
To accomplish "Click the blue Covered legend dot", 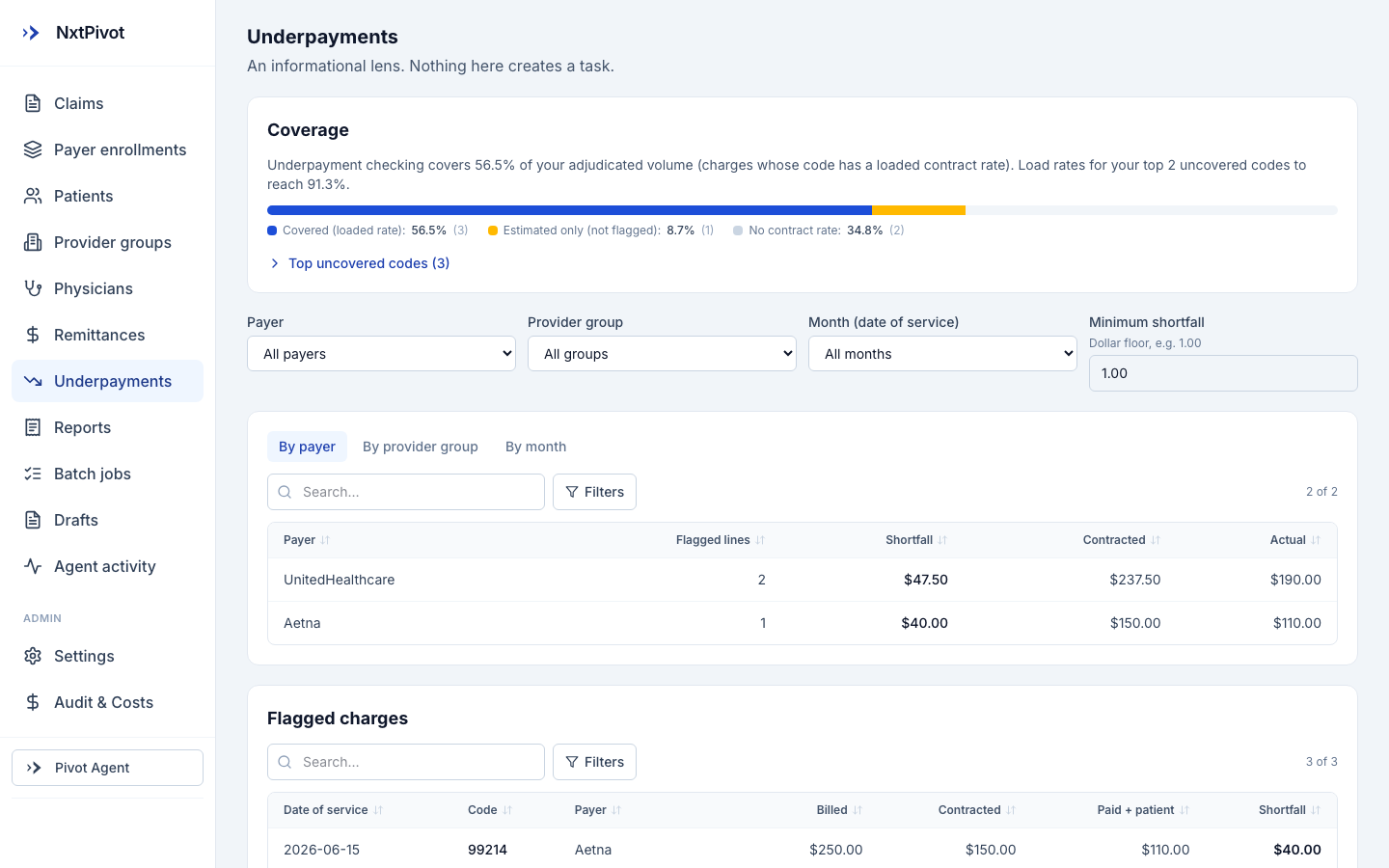I will coord(272,231).
